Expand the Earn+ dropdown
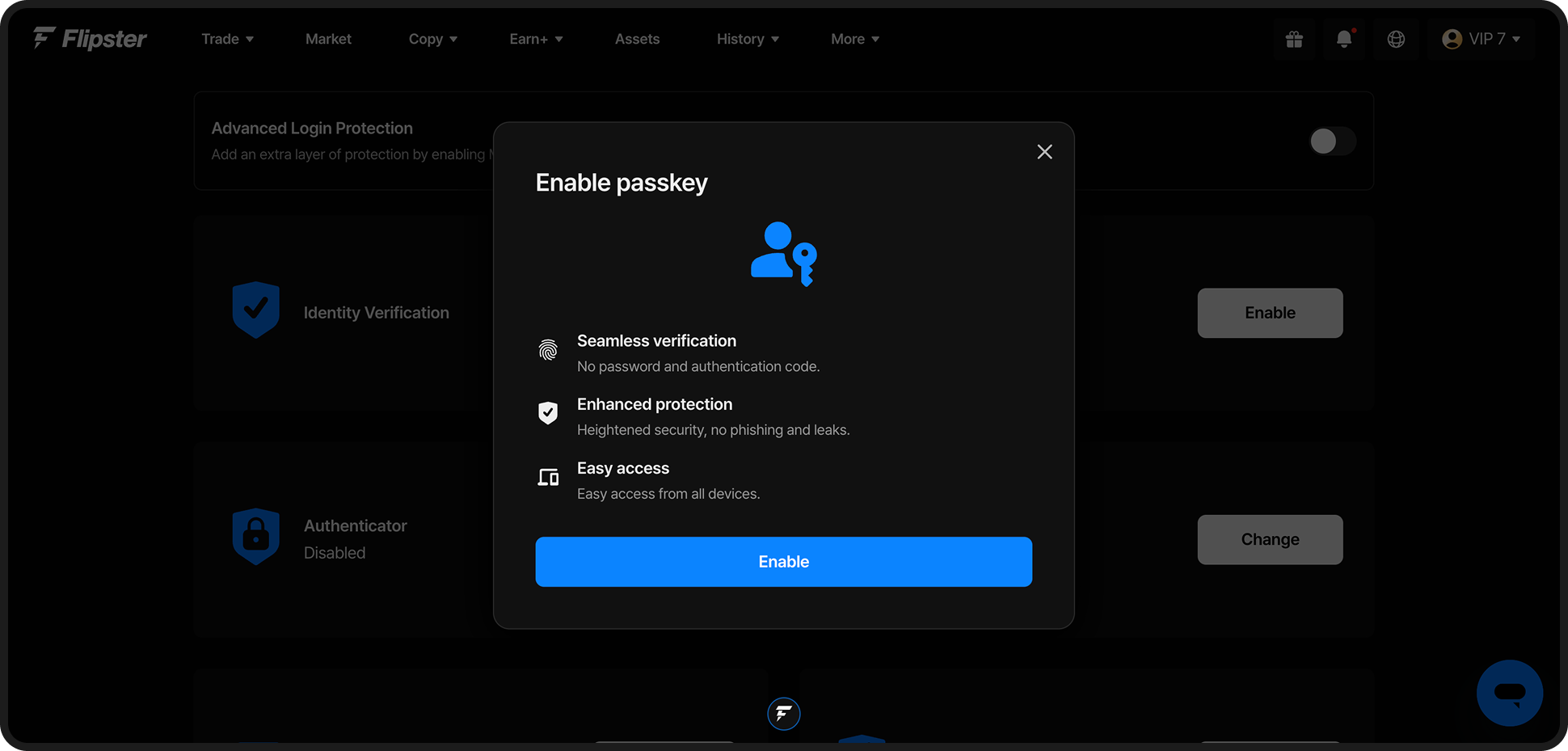Viewport: 1568px width, 751px height. [536, 39]
